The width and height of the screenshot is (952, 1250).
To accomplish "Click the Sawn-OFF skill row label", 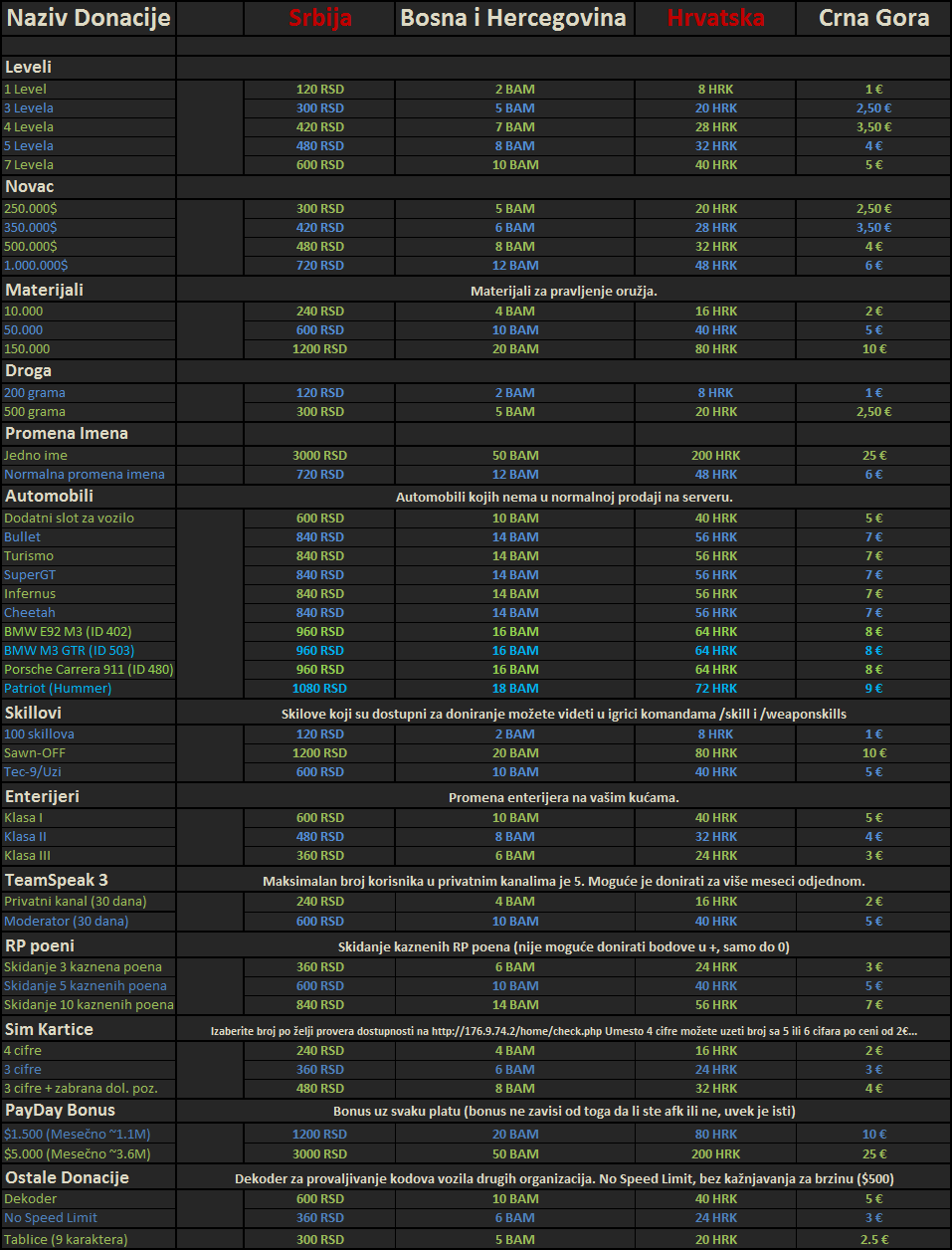I will [x=35, y=753].
